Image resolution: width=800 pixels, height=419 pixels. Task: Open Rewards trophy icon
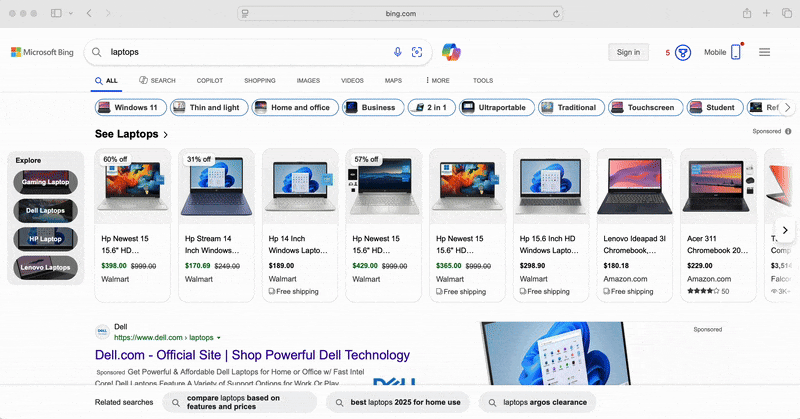click(x=683, y=52)
